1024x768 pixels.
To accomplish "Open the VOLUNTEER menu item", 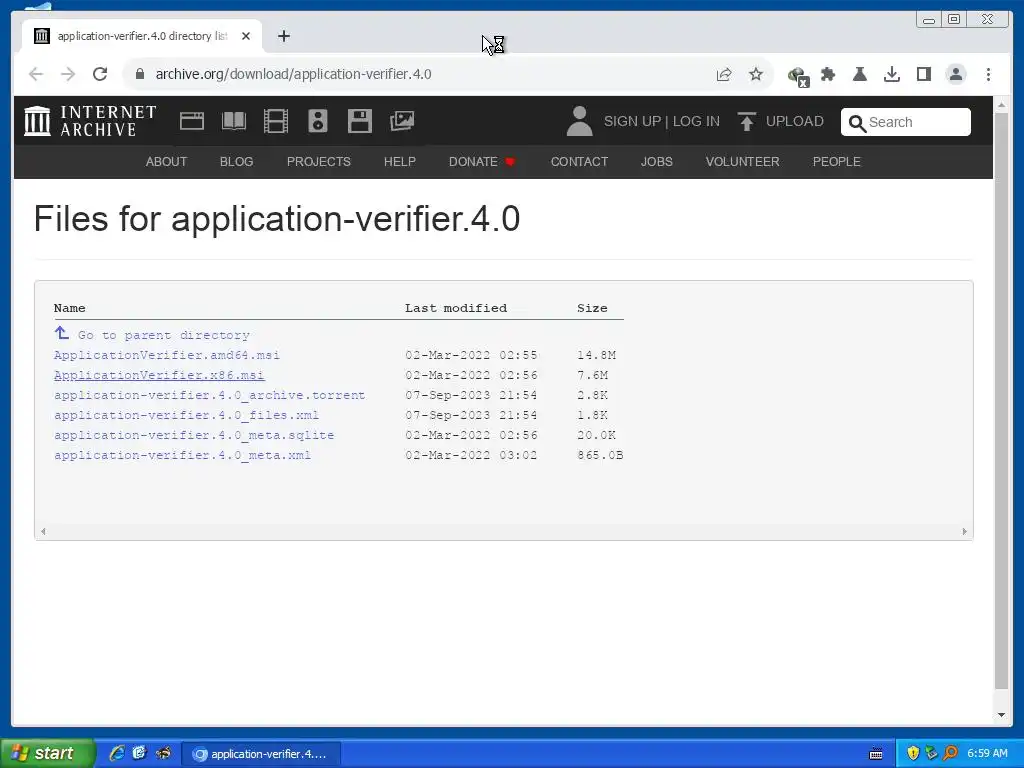I will pyautogui.click(x=743, y=161).
